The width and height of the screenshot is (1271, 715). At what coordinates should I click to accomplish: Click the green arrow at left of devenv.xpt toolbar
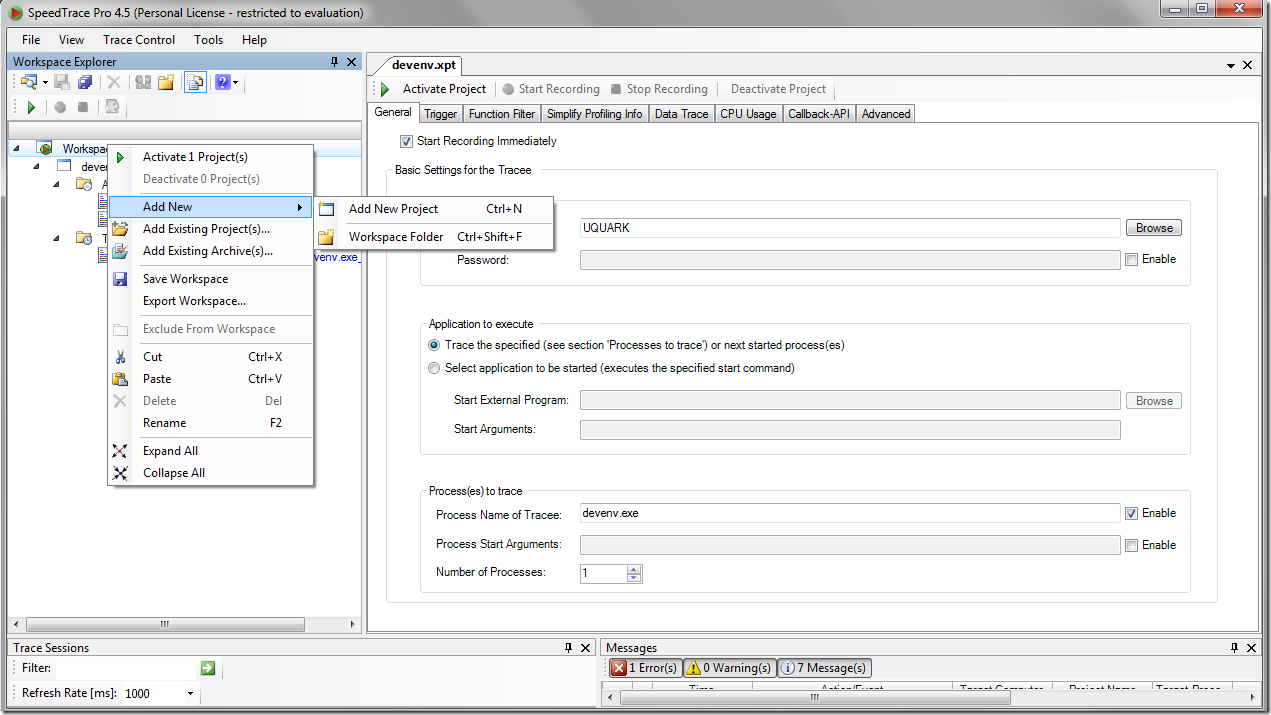385,89
